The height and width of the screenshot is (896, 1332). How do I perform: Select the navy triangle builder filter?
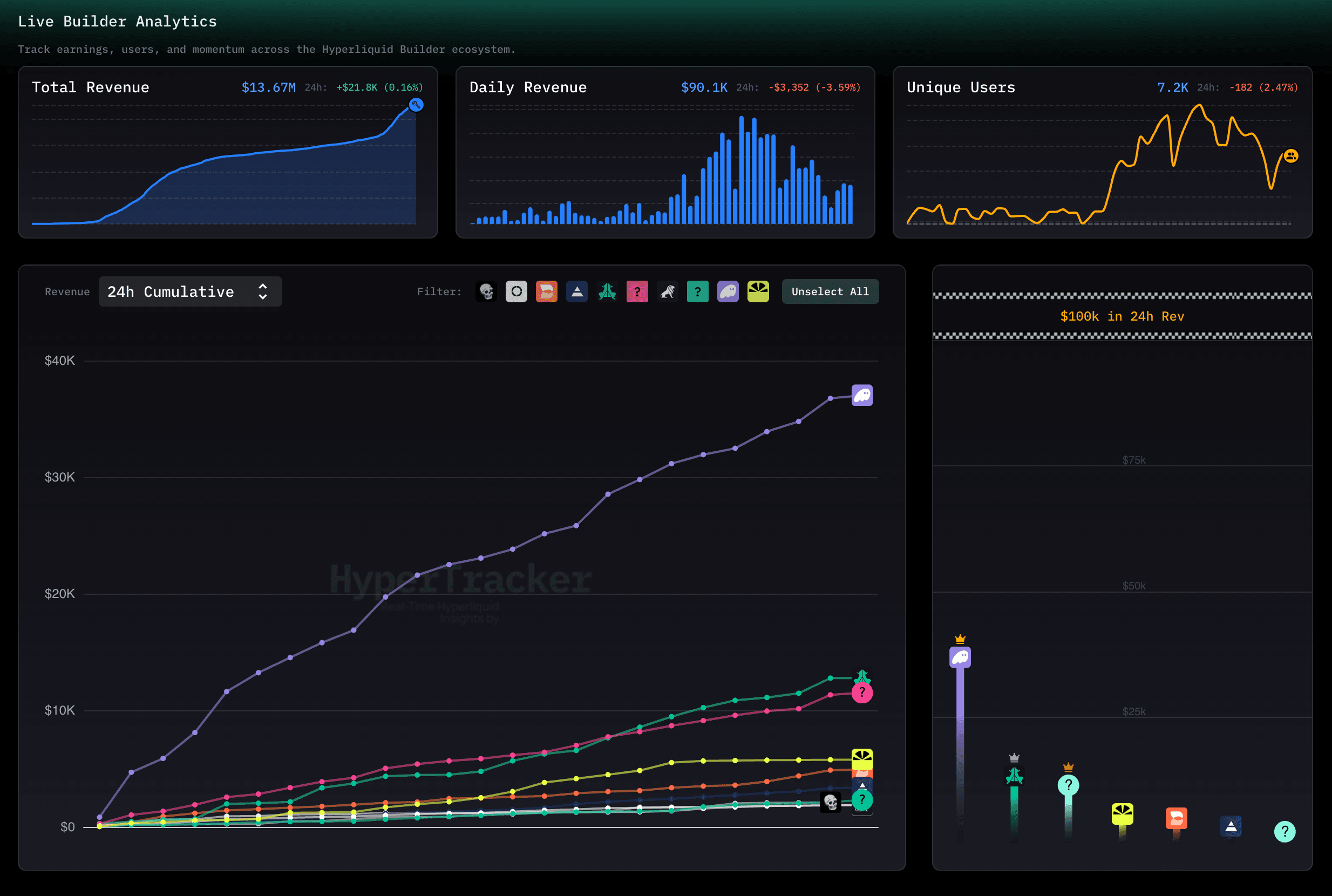coord(576,291)
